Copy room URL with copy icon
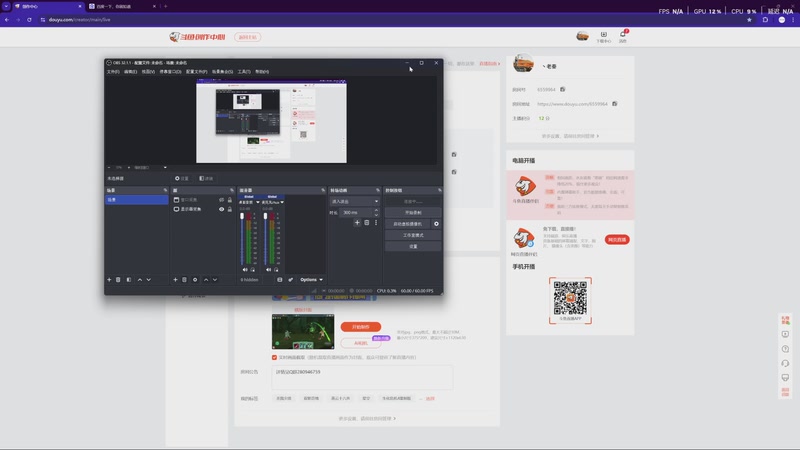Image resolution: width=800 pixels, height=450 pixels. 615,104
